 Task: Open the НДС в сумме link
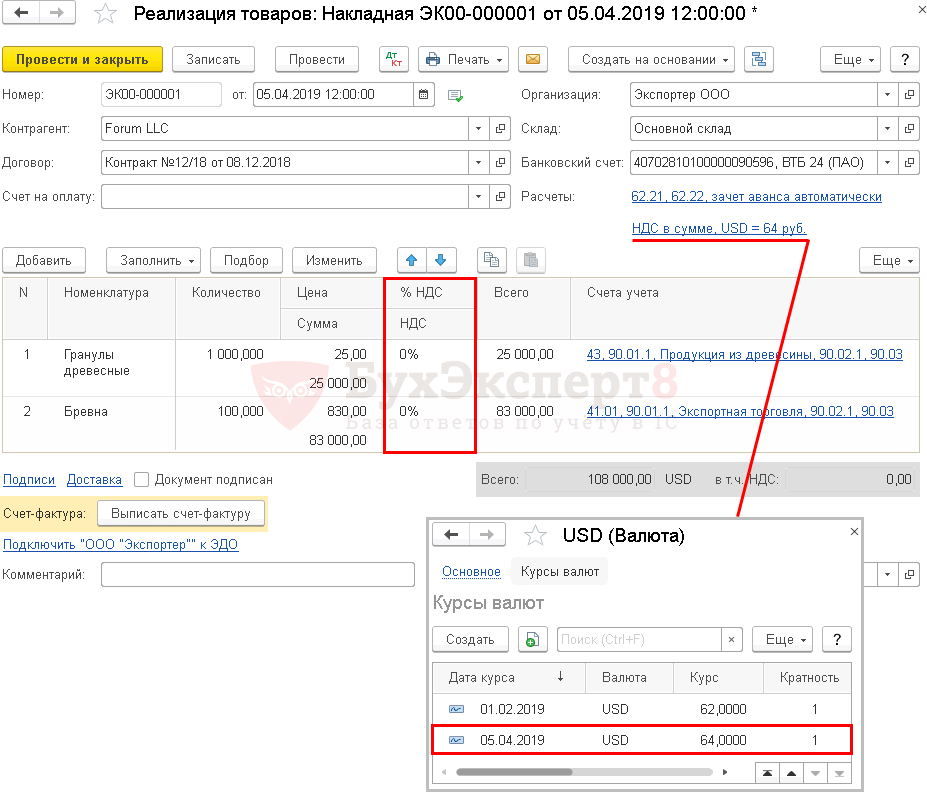click(x=718, y=228)
